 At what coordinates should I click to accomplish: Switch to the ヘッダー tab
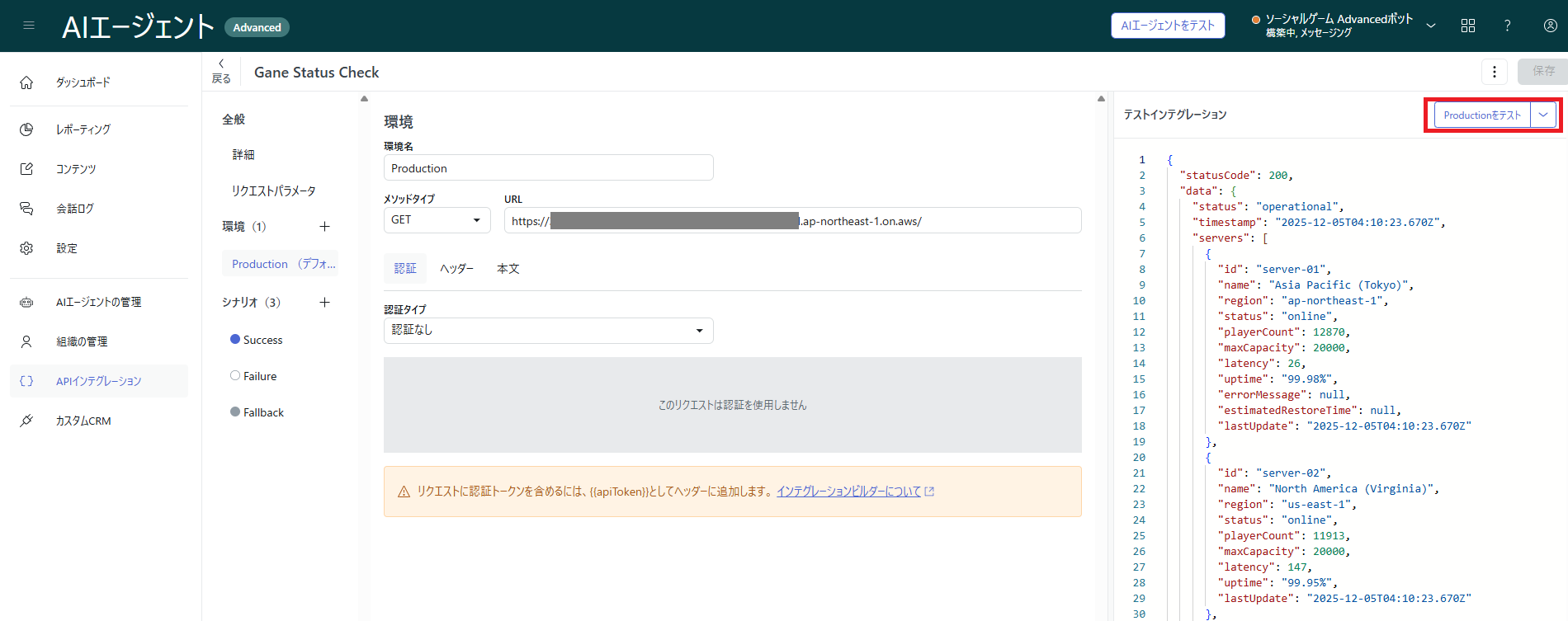456,269
